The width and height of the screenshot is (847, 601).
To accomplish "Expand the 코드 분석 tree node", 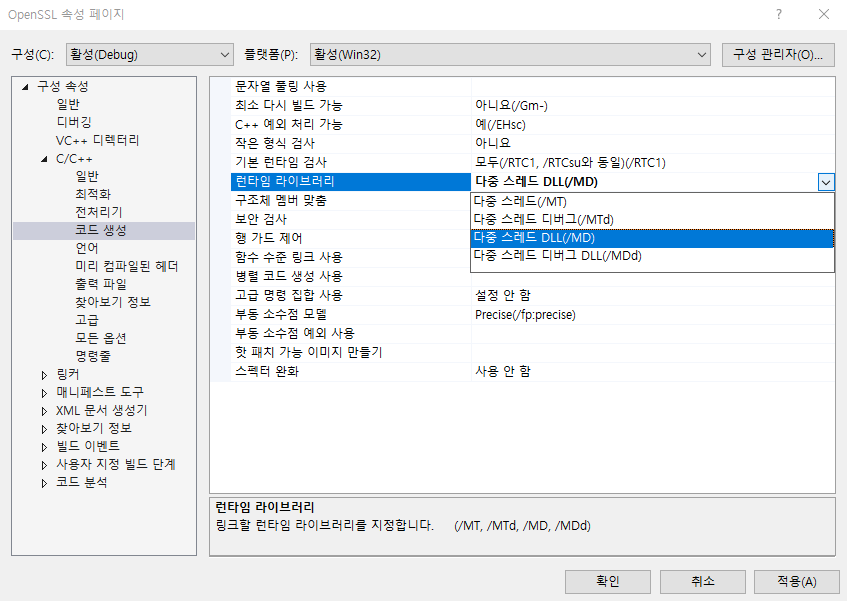I will click(44, 483).
